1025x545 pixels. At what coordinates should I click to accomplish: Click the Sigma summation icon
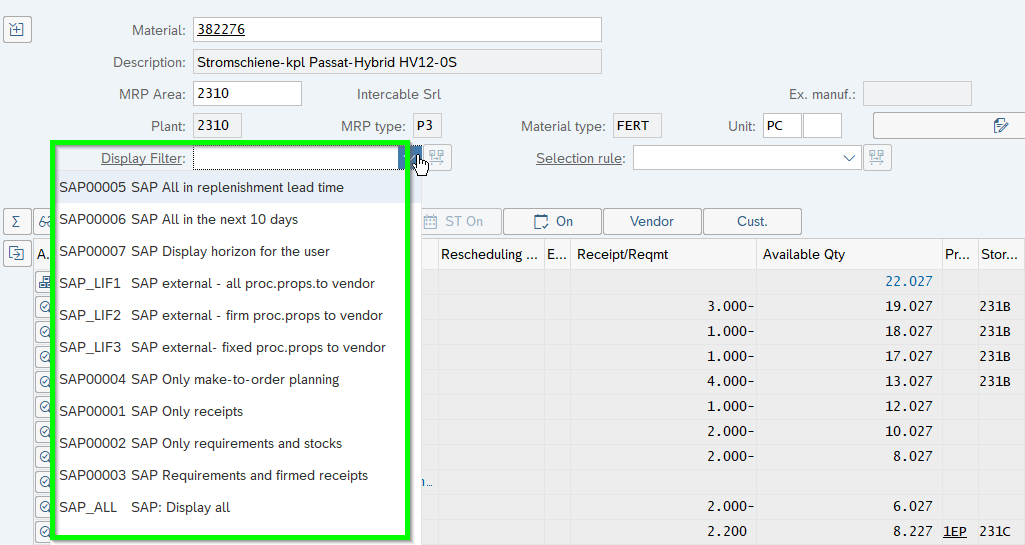(17, 221)
